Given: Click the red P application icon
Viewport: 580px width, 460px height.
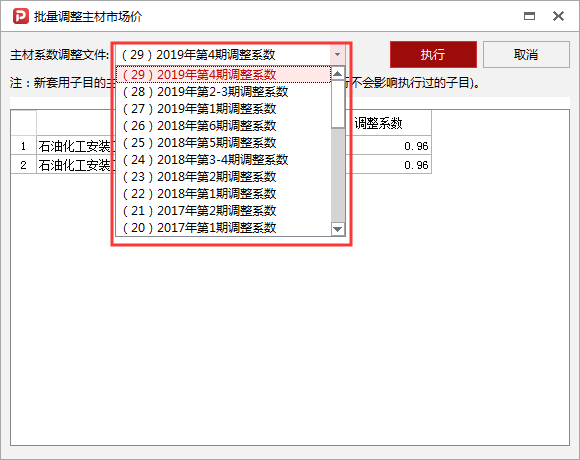Looking at the screenshot, I should (x=21, y=16).
